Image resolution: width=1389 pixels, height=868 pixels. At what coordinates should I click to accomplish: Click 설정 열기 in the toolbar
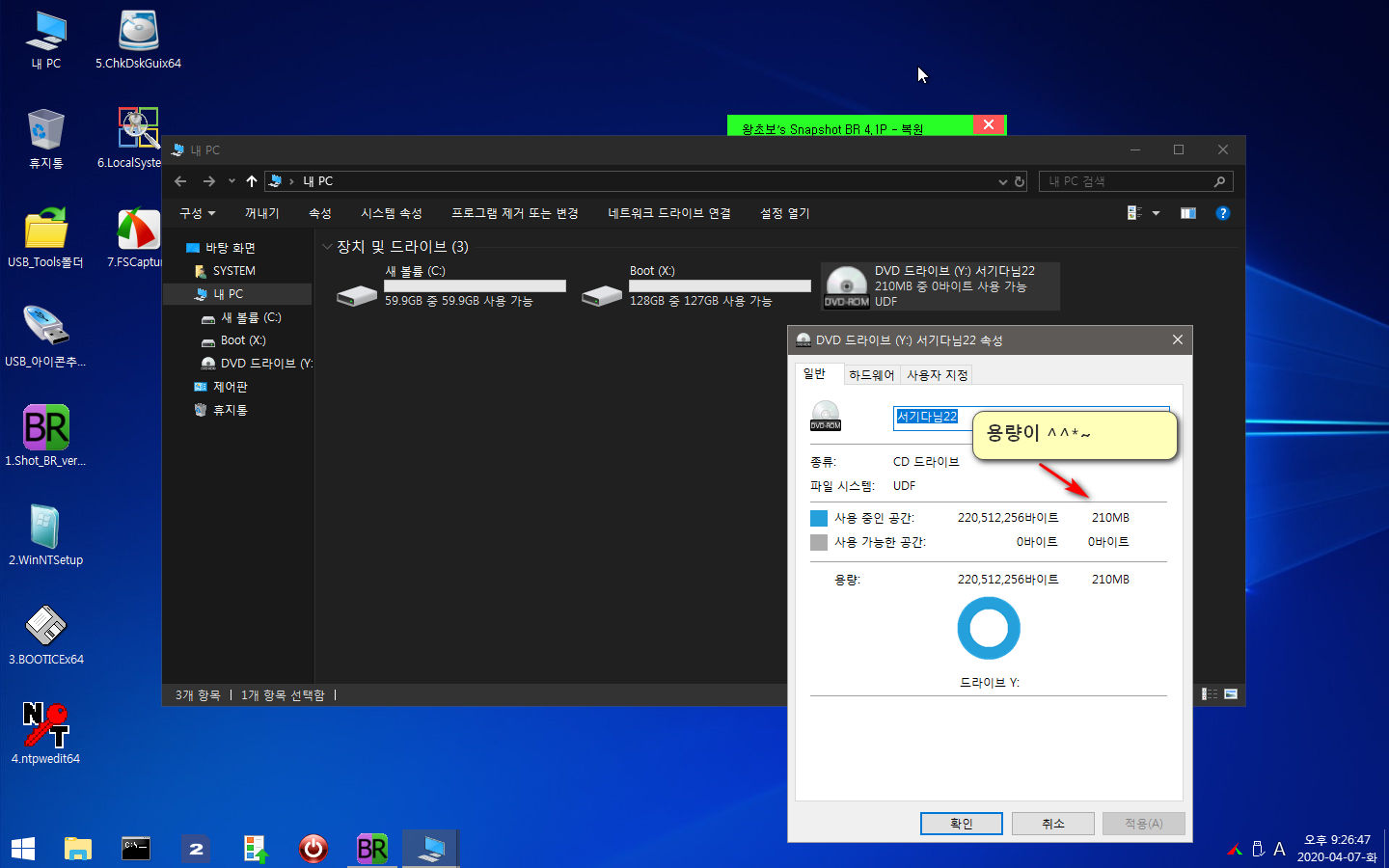click(784, 213)
